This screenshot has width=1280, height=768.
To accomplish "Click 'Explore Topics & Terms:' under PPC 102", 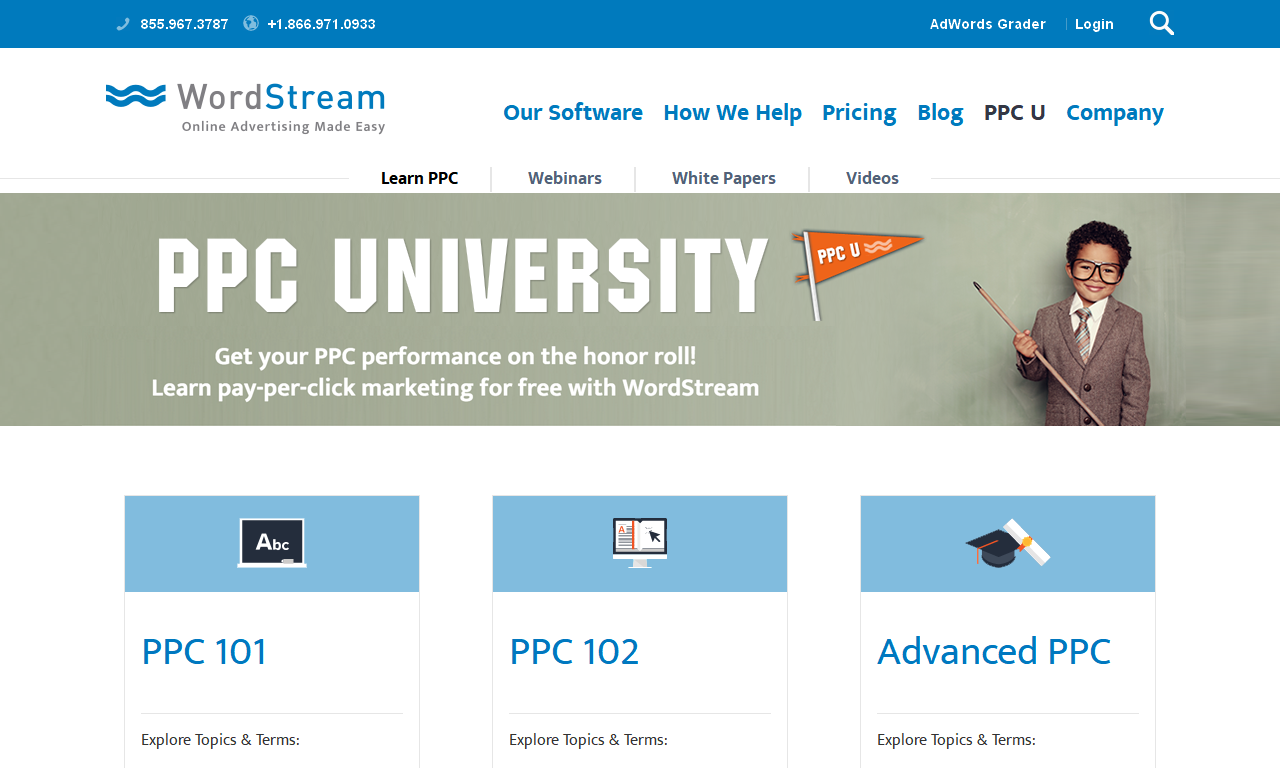I will [x=588, y=740].
